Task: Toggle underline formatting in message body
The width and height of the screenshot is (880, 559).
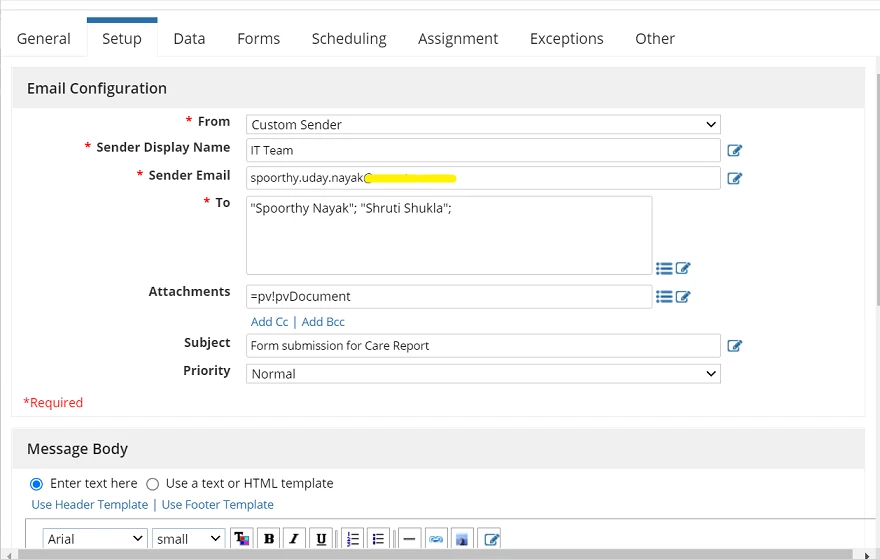Action: coord(321,539)
